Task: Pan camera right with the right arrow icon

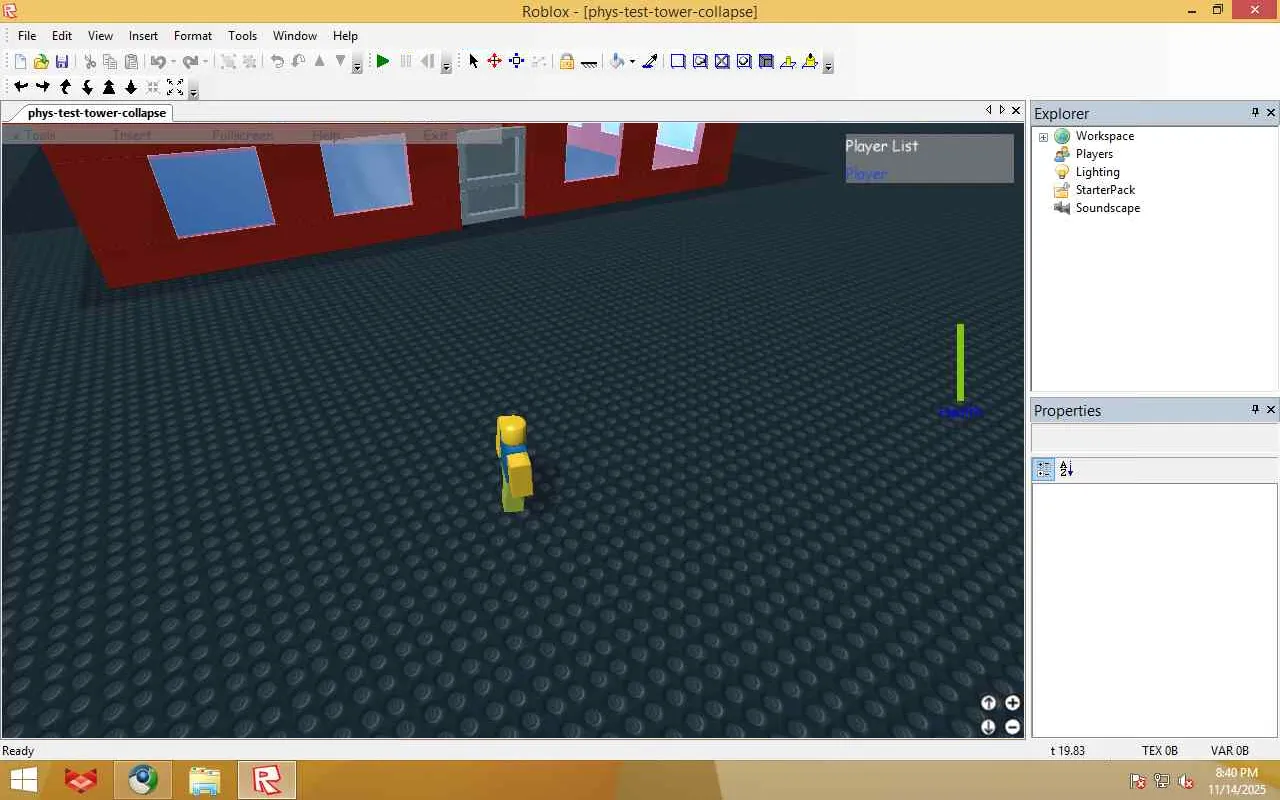Action: point(43,87)
